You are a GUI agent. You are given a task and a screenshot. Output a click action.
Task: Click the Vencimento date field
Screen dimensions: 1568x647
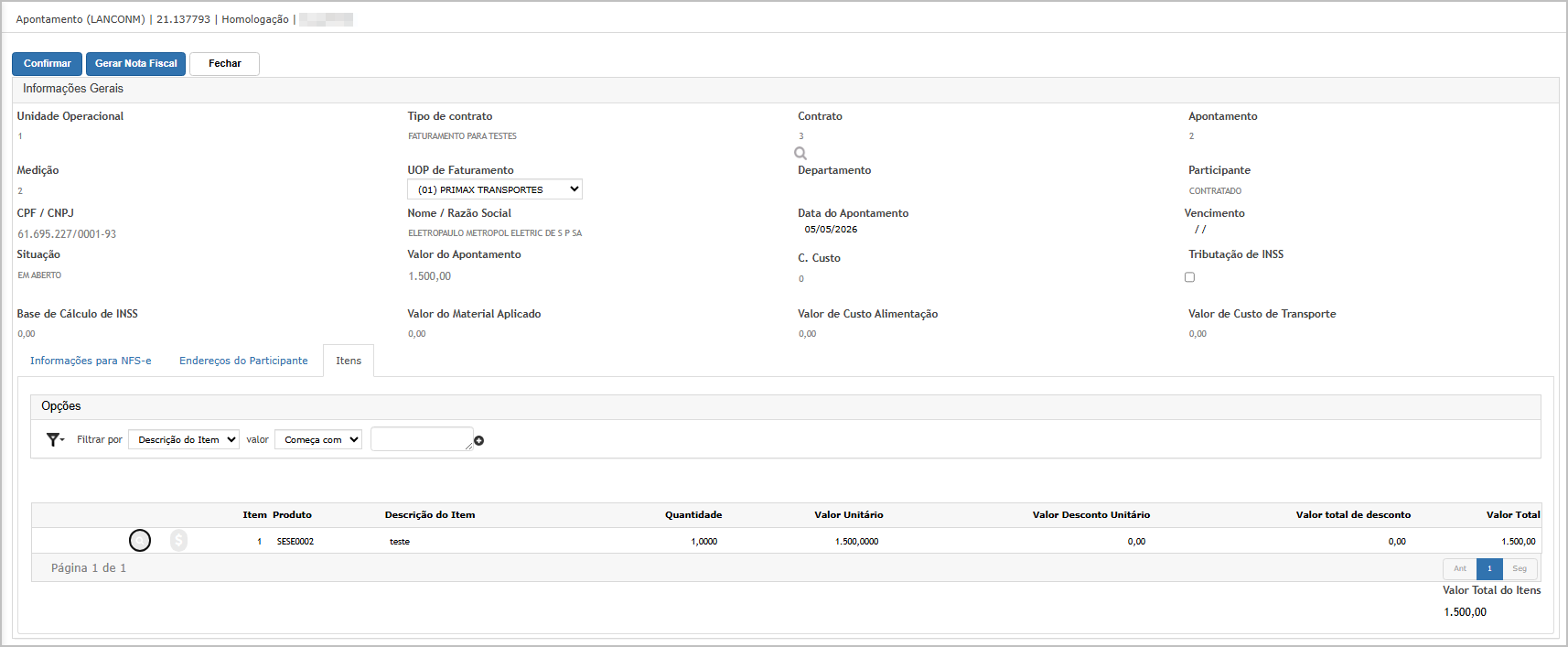[x=1200, y=230]
